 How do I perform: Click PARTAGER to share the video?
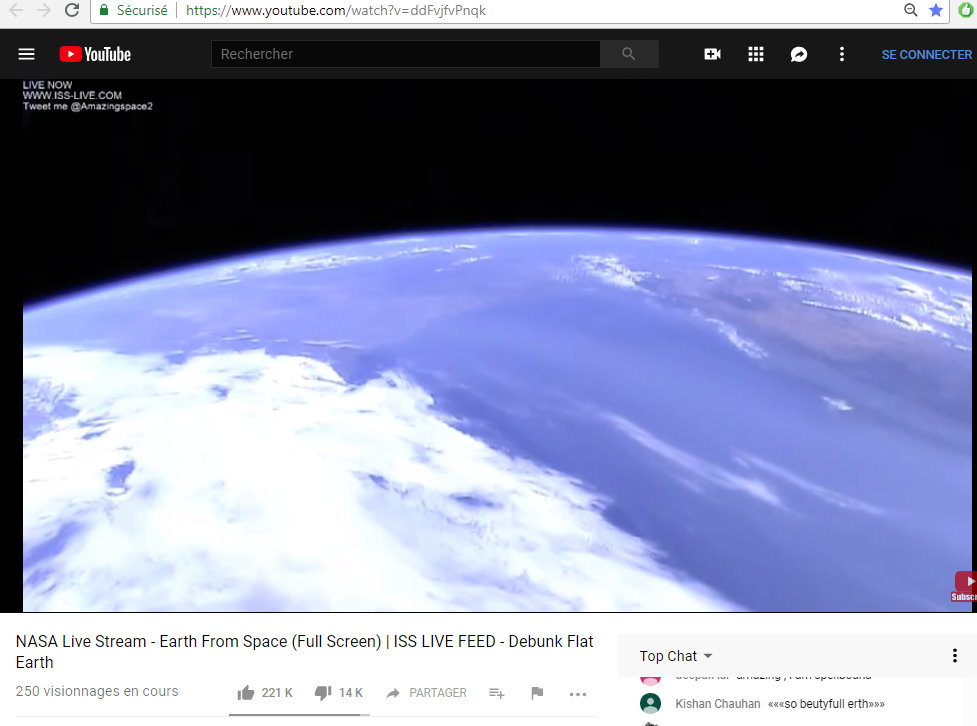click(426, 693)
